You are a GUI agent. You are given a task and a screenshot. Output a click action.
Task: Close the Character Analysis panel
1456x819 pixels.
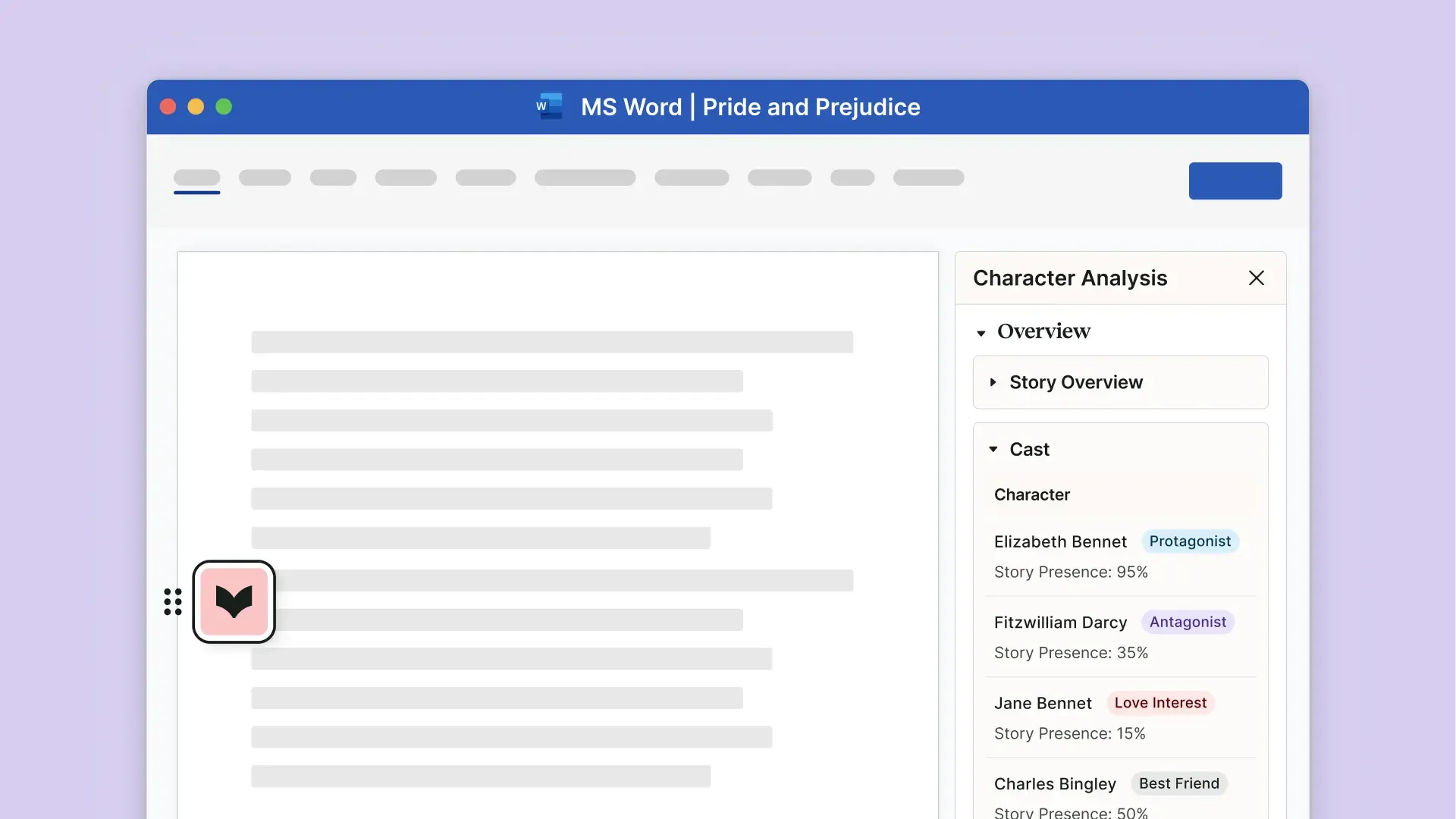[1256, 278]
